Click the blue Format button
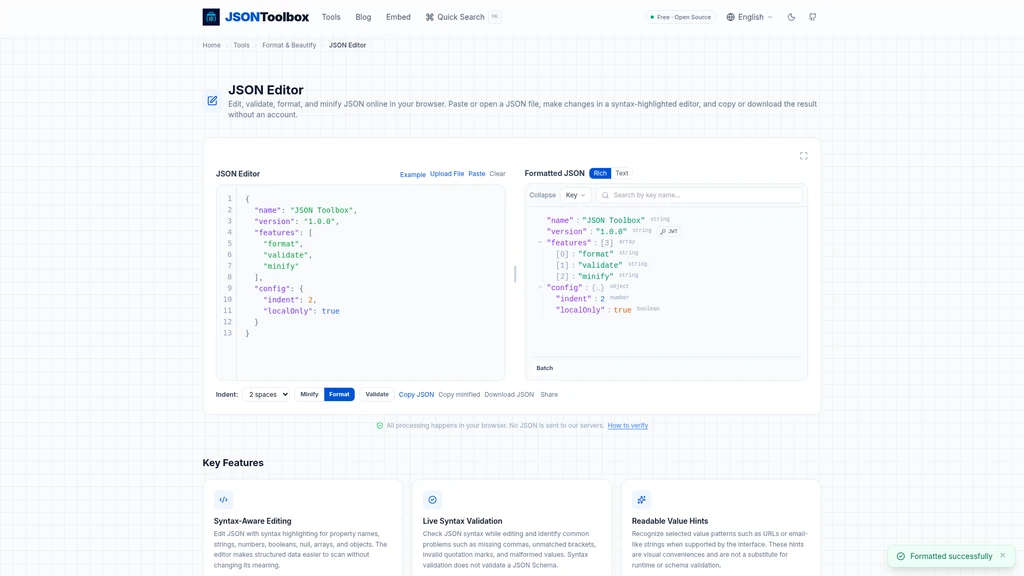The image size is (1024, 576). (339, 394)
